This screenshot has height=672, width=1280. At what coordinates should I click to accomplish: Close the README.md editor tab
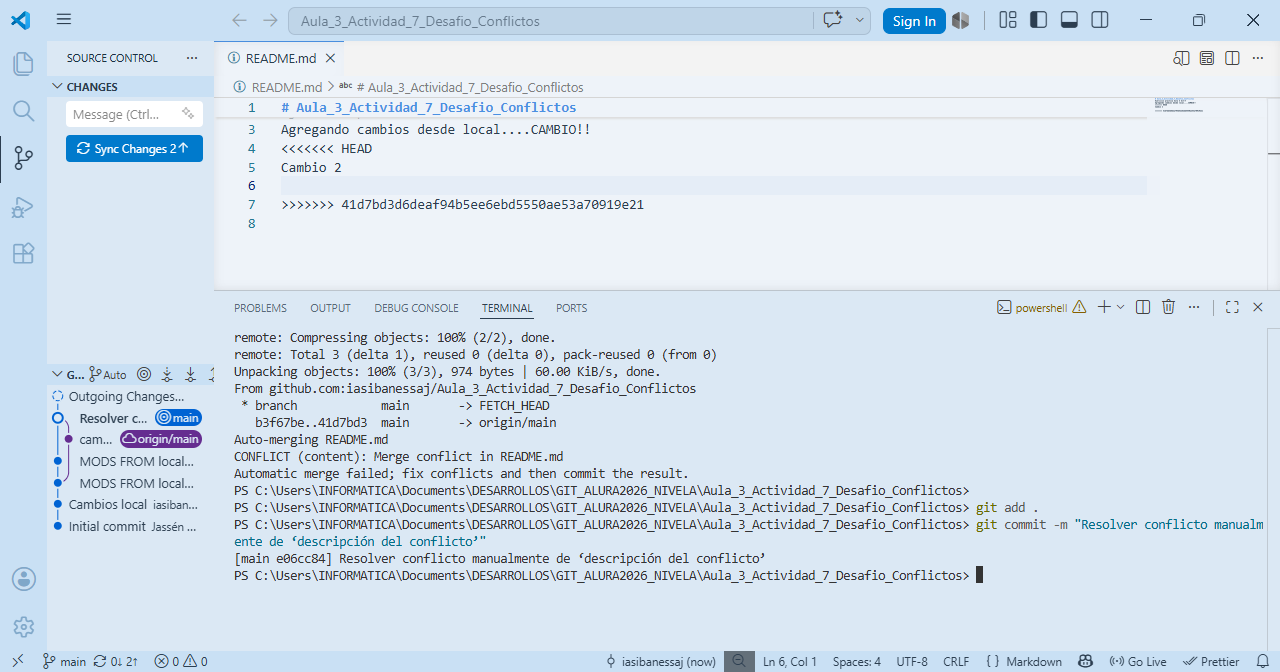point(330,58)
